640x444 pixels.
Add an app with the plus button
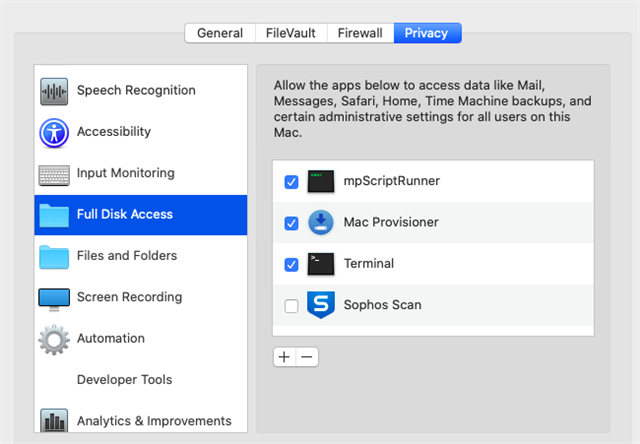click(284, 357)
